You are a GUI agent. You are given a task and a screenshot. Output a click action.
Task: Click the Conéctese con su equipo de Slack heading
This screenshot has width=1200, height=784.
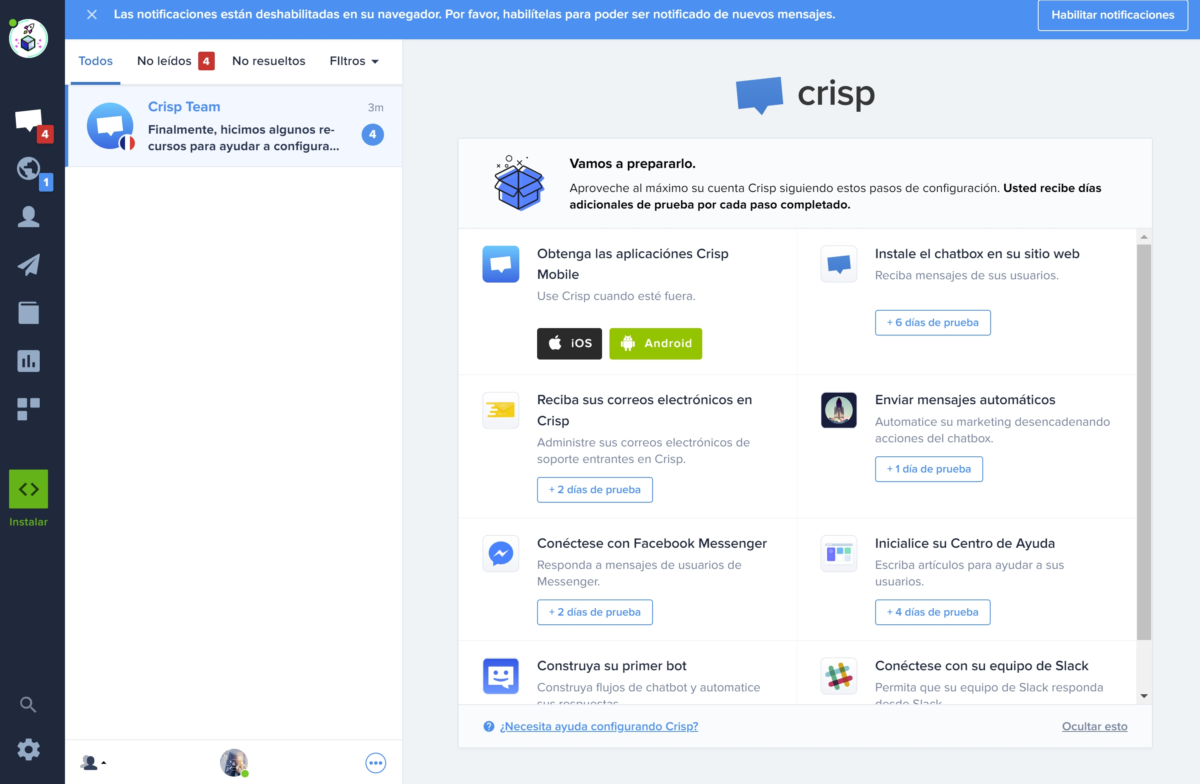(982, 666)
